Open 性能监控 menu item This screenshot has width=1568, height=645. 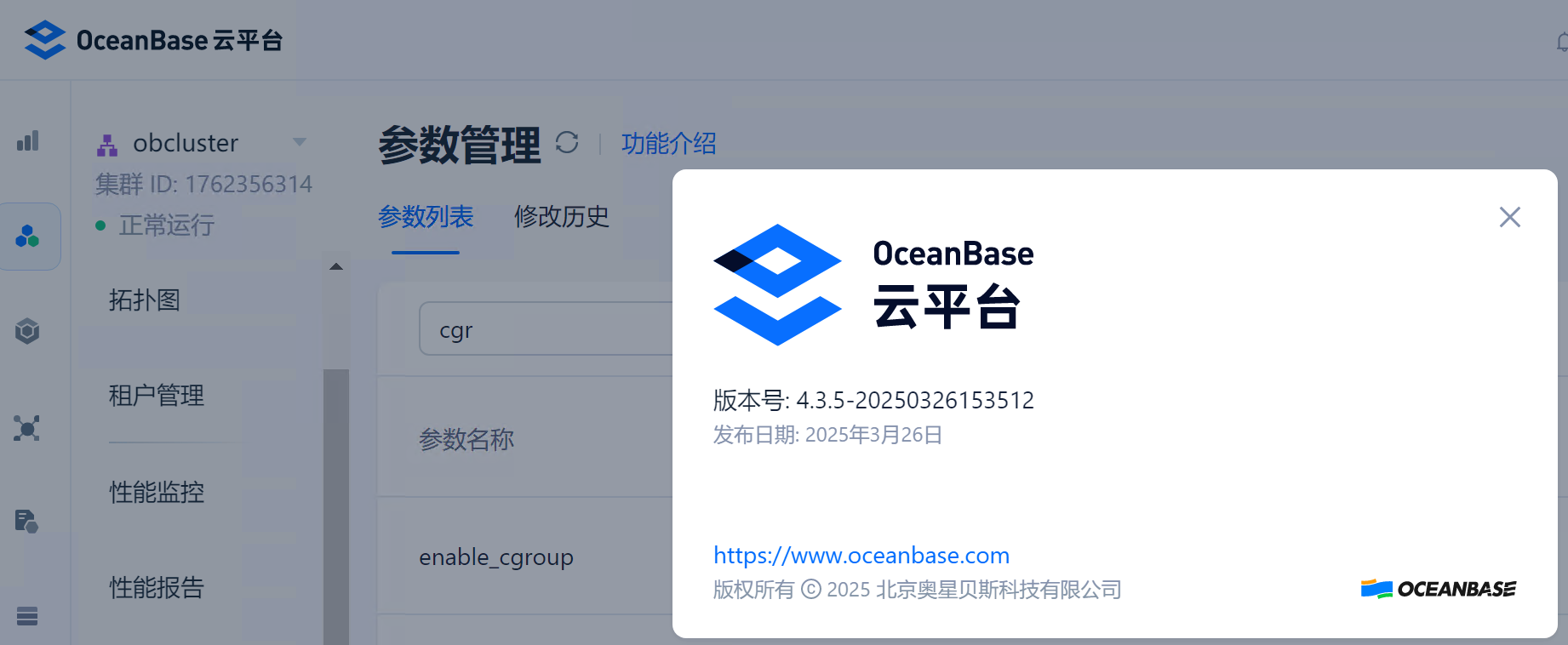tap(157, 492)
